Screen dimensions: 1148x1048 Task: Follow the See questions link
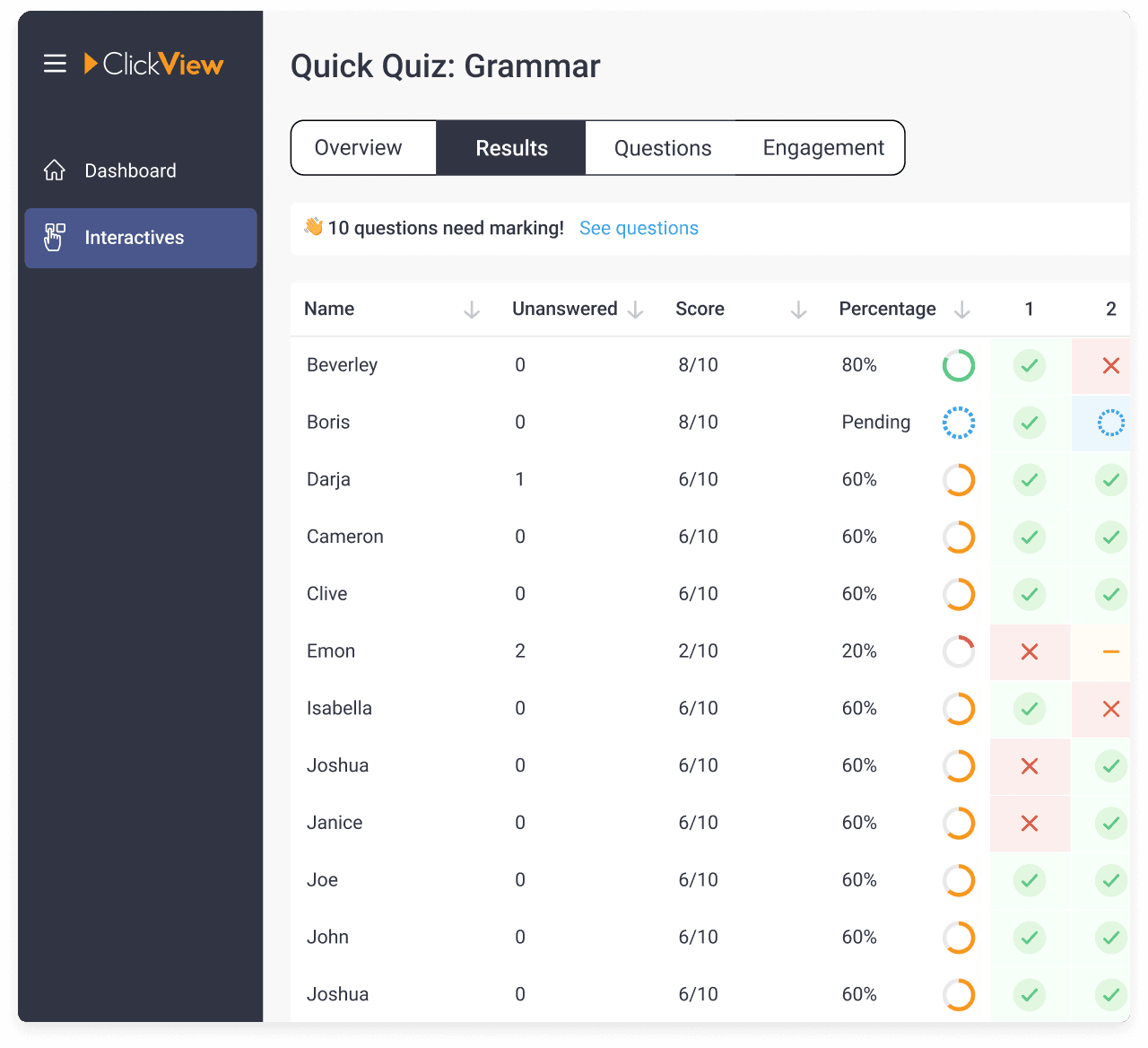tap(639, 228)
